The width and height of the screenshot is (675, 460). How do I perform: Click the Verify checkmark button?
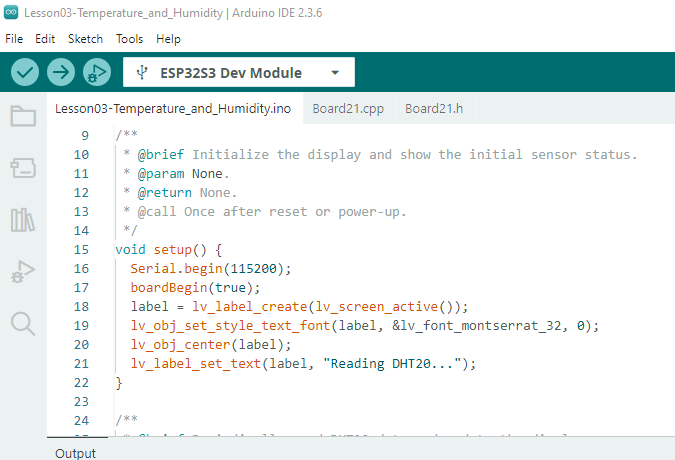point(25,72)
